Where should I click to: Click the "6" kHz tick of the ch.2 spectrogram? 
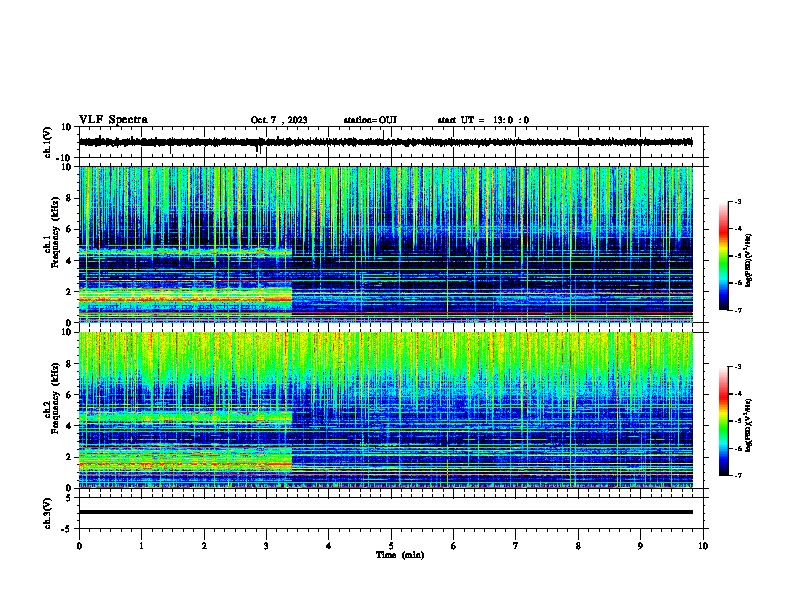pos(70,394)
